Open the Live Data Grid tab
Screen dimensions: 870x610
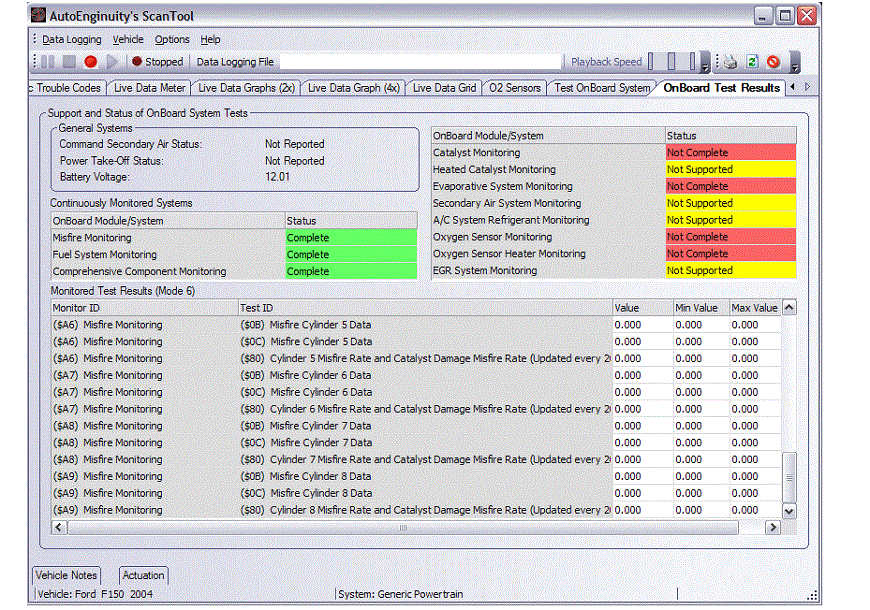click(444, 88)
